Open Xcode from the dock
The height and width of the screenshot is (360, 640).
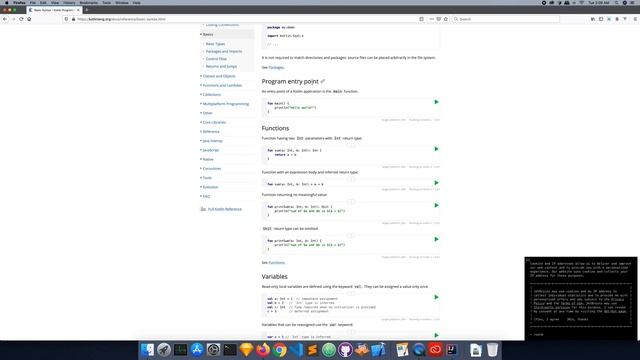pyautogui.click(x=378, y=350)
